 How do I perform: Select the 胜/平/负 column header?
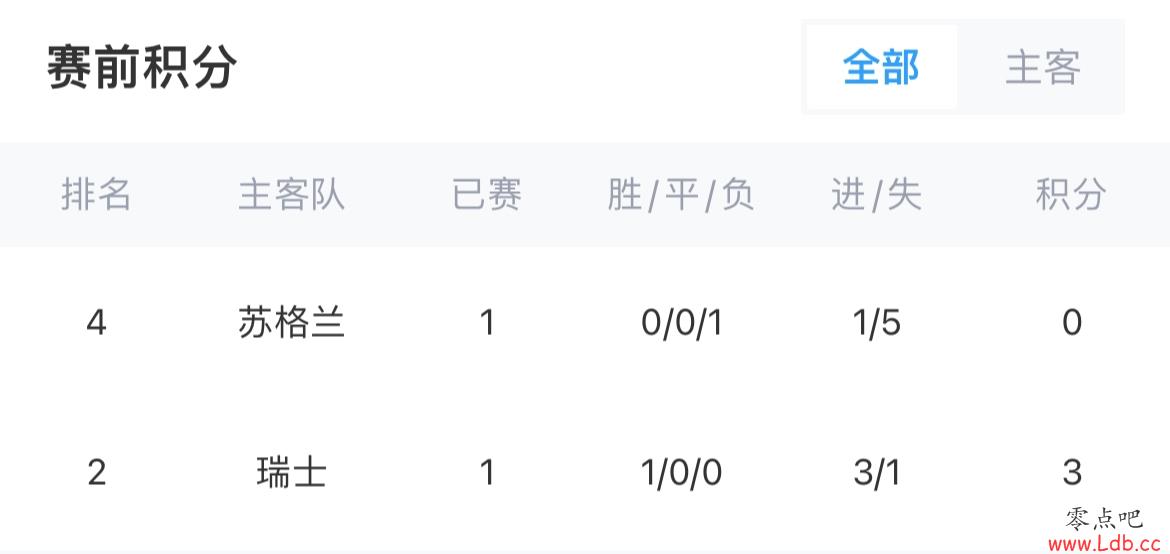tap(681, 195)
